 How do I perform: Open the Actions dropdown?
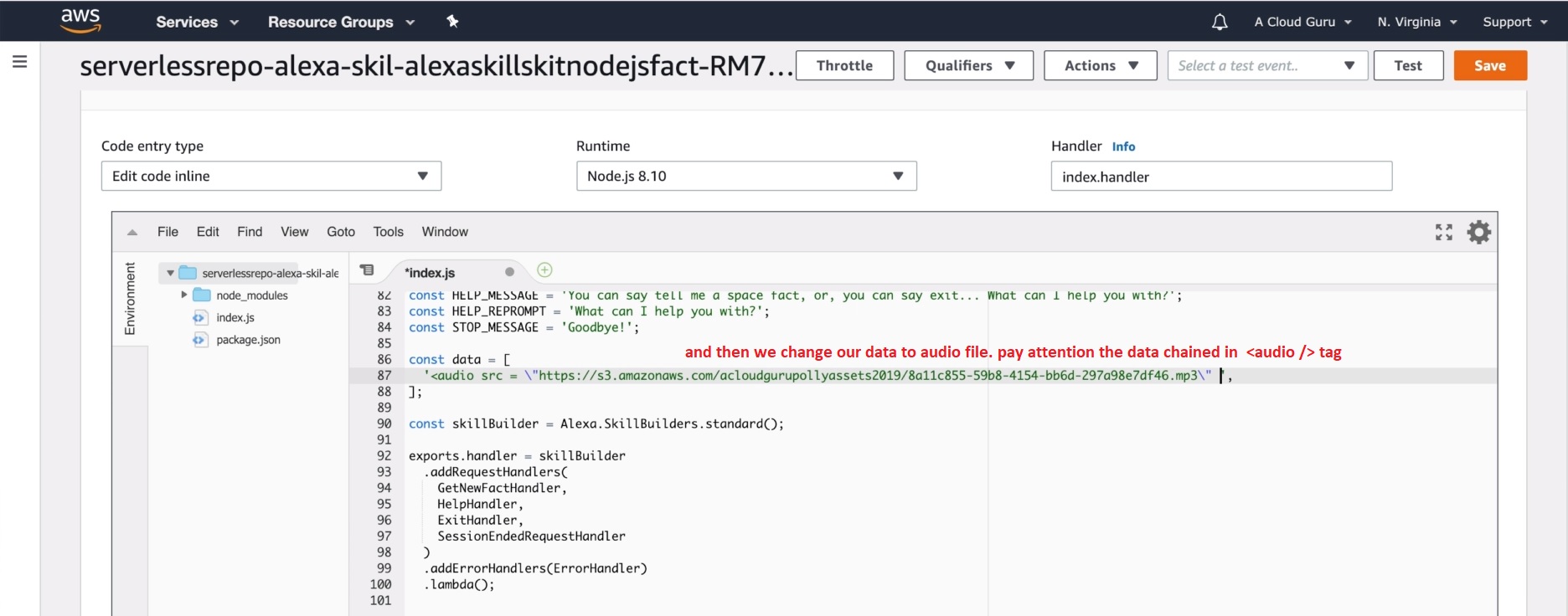[x=1101, y=65]
